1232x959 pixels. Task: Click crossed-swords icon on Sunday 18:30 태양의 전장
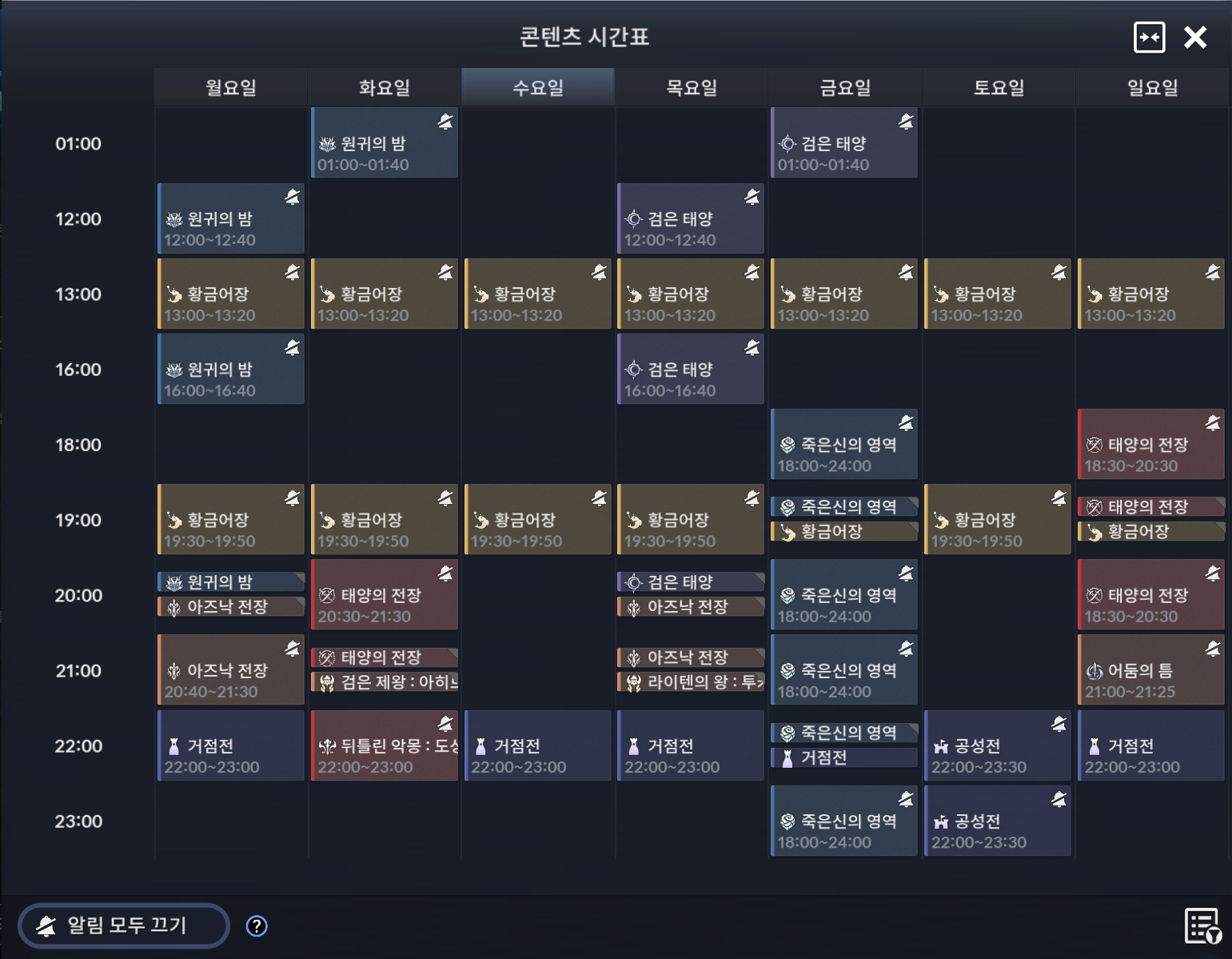[1094, 445]
